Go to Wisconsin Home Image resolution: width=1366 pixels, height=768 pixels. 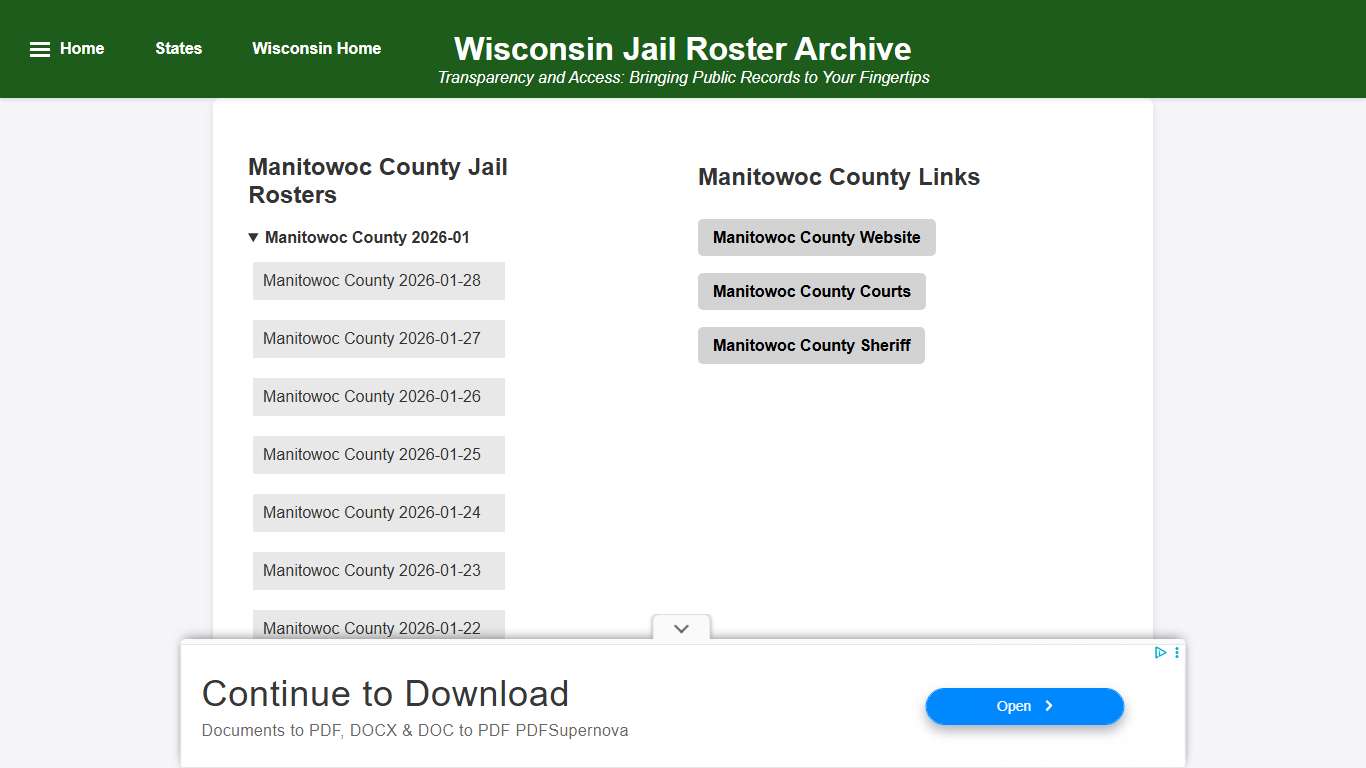316,48
